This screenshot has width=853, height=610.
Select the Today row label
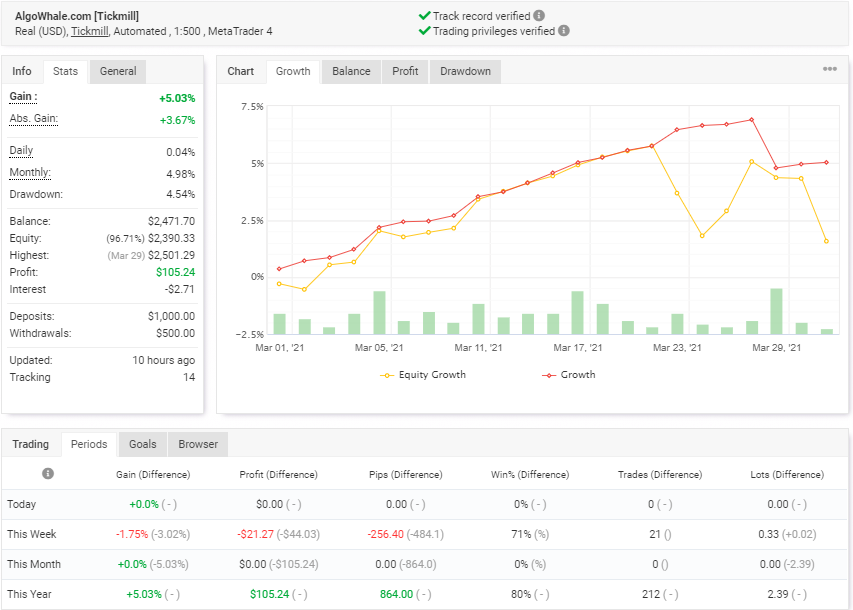[21, 504]
